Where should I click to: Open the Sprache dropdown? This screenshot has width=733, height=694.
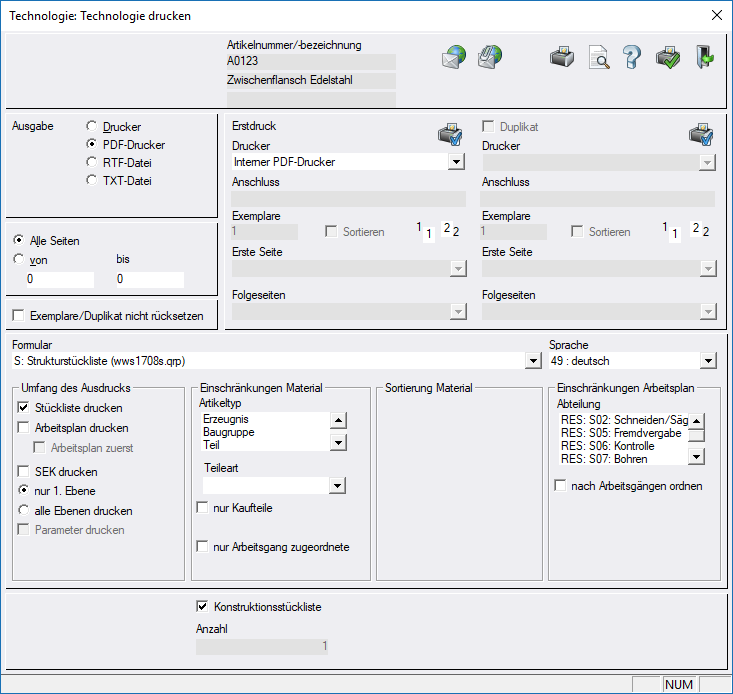pyautogui.click(x=708, y=361)
